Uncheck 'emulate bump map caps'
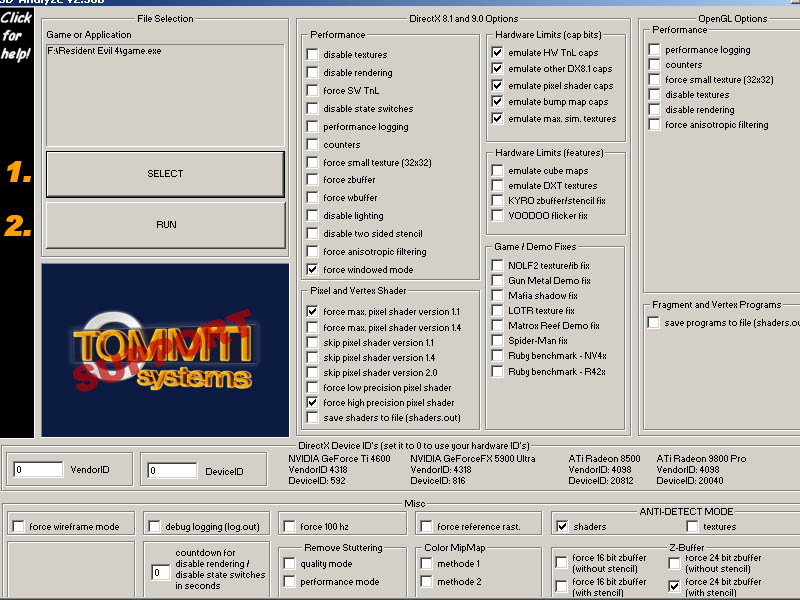 point(497,102)
